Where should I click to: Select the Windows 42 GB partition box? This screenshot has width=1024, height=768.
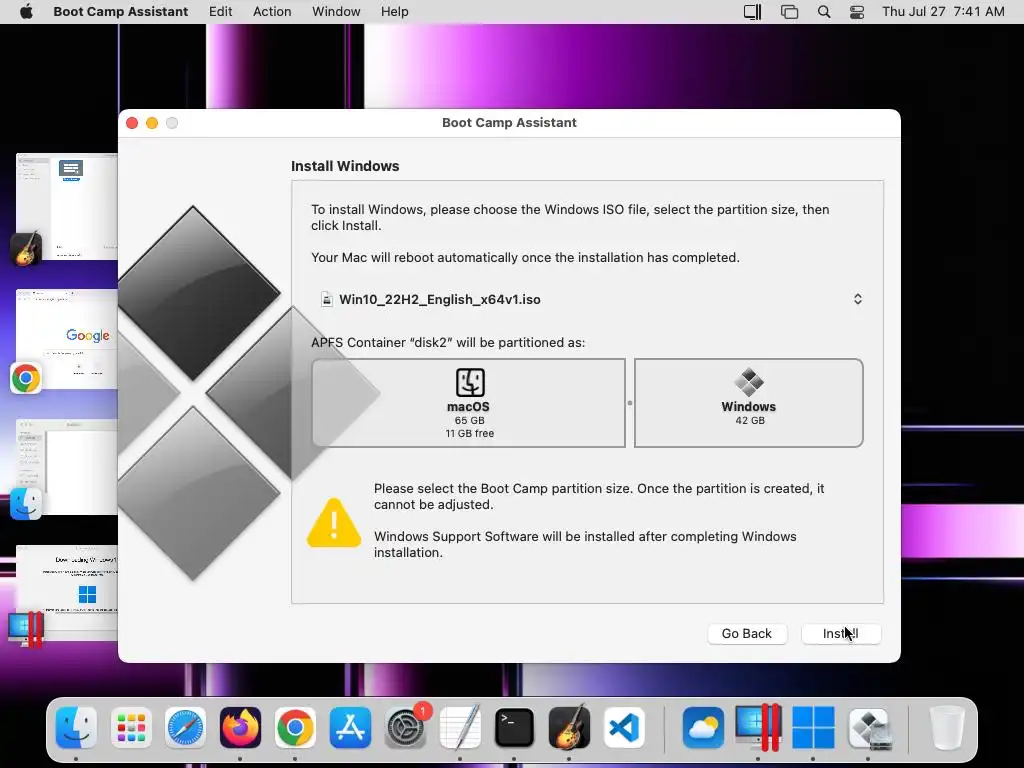(748, 403)
